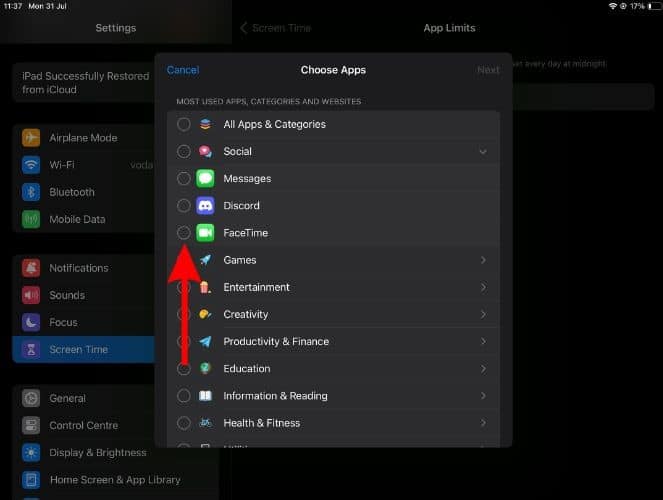Tap the Information & Reading row

coord(275,396)
